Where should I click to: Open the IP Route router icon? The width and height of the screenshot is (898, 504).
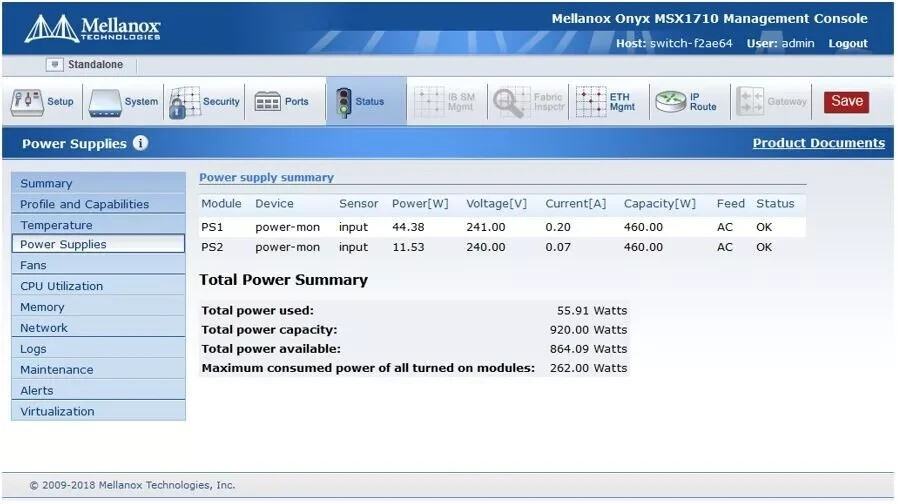pyautogui.click(x=671, y=102)
